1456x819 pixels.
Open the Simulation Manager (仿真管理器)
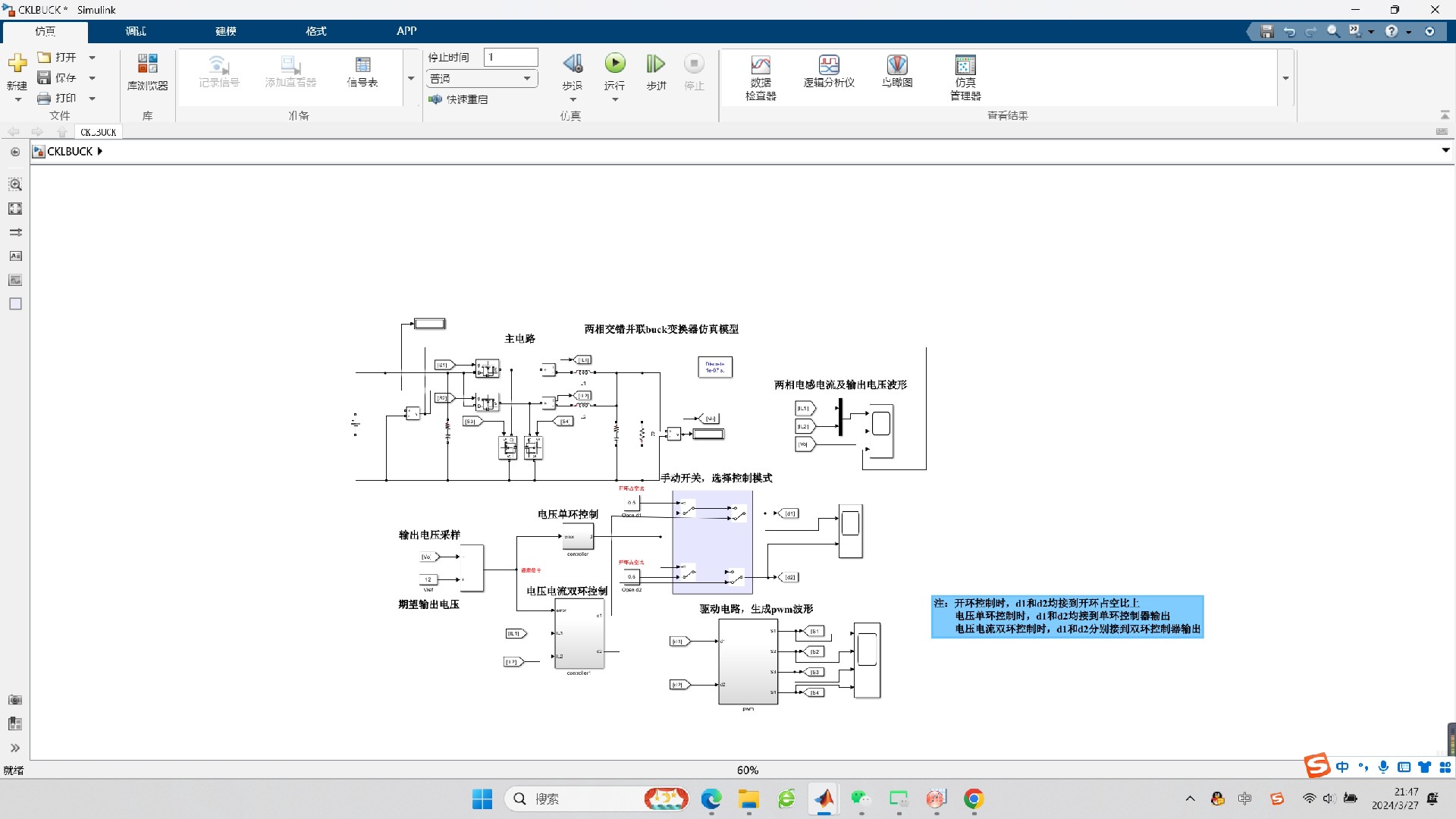tap(965, 77)
